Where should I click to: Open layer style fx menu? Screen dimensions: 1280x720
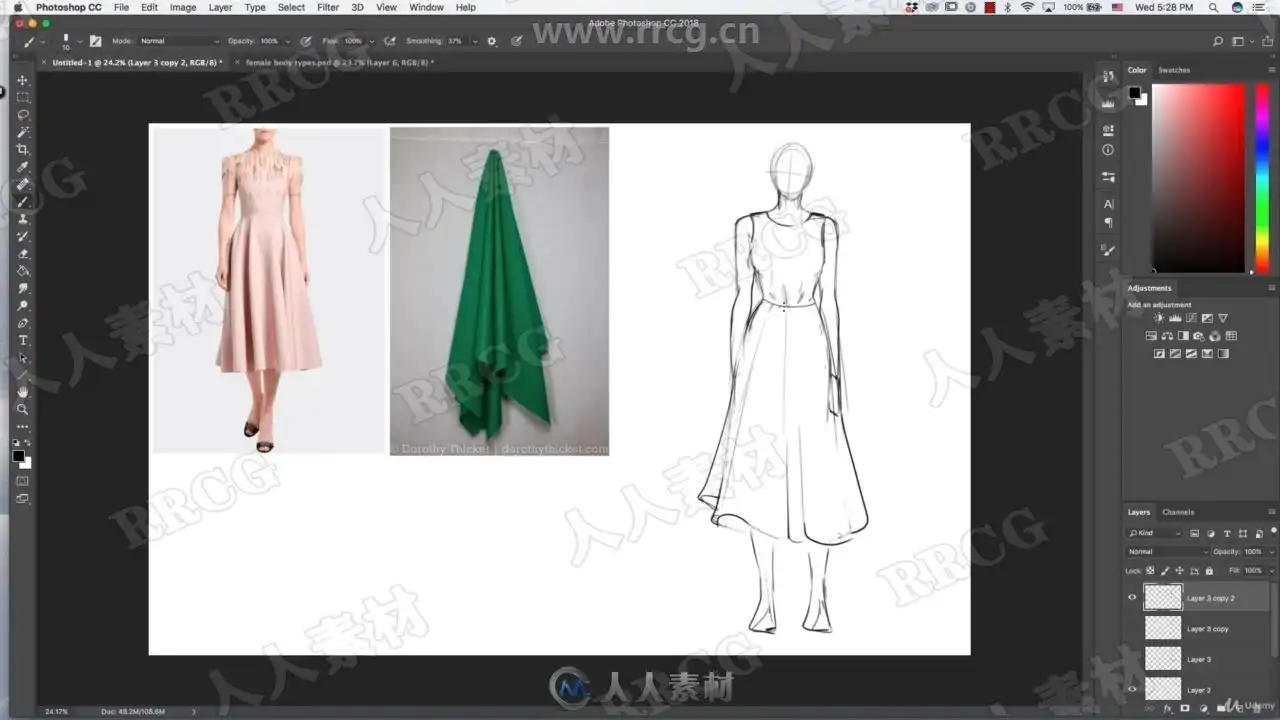1167,709
